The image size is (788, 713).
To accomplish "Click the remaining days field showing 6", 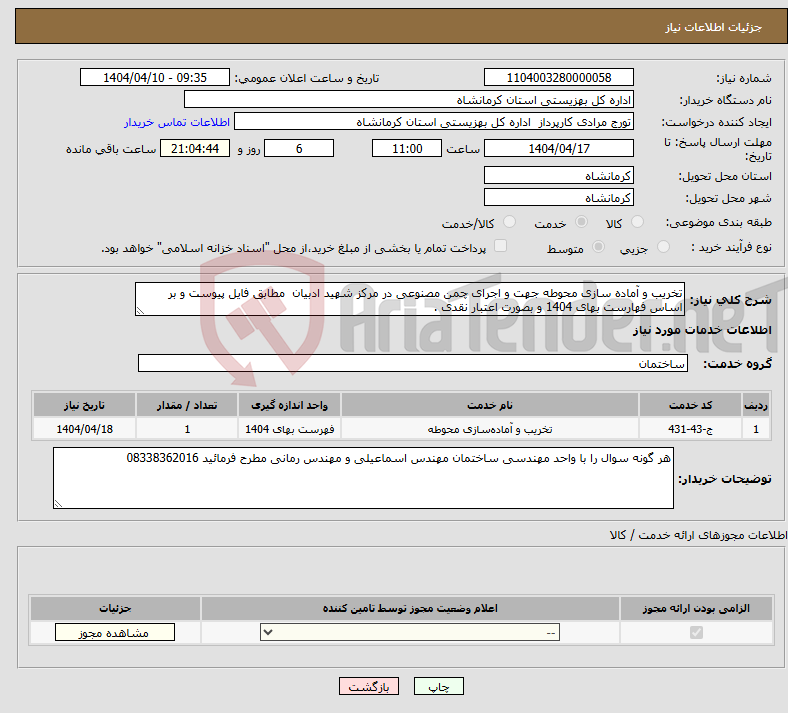I will [299, 148].
